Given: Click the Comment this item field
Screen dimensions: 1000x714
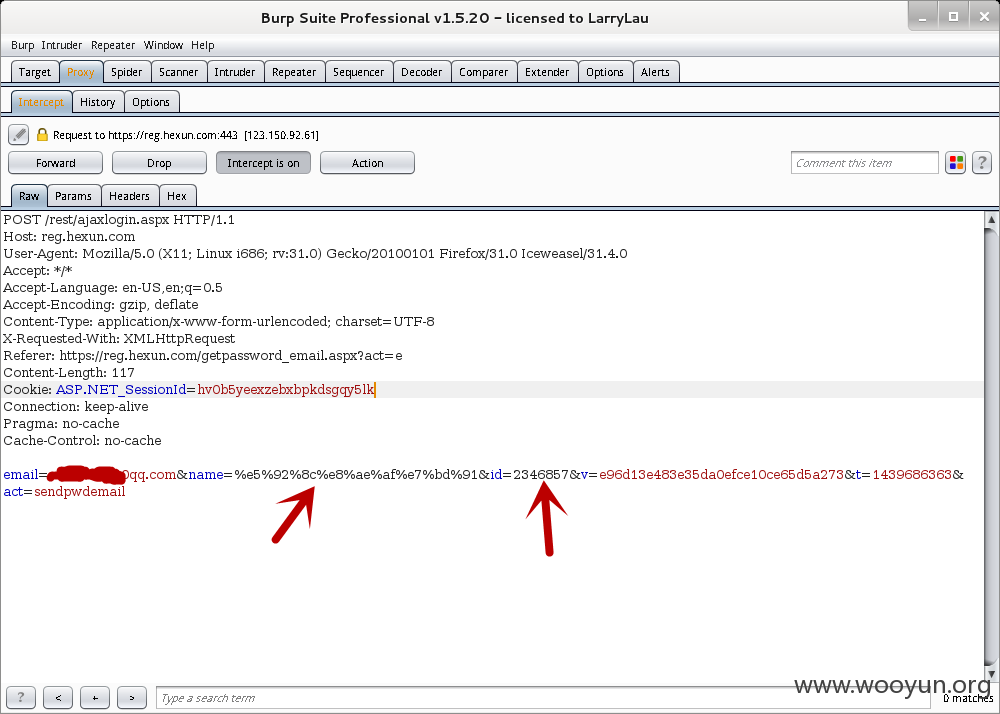Looking at the screenshot, I should tap(865, 163).
